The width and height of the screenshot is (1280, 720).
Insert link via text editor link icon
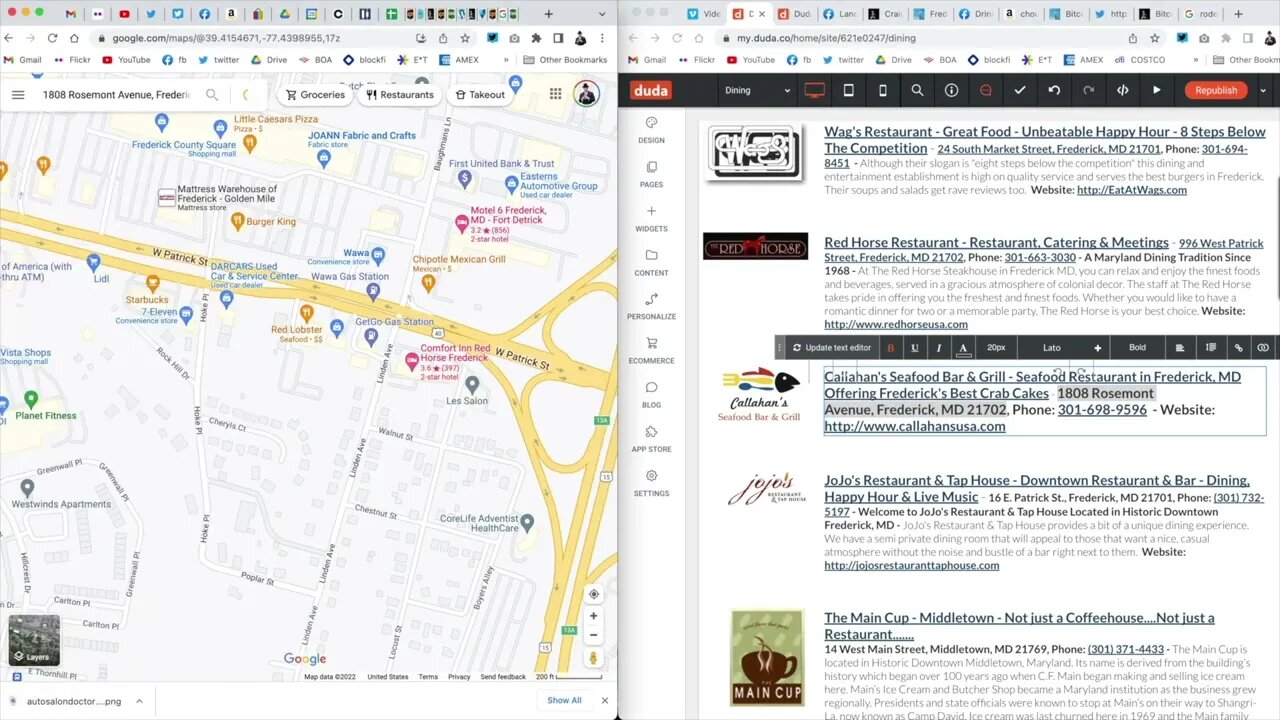point(1238,348)
